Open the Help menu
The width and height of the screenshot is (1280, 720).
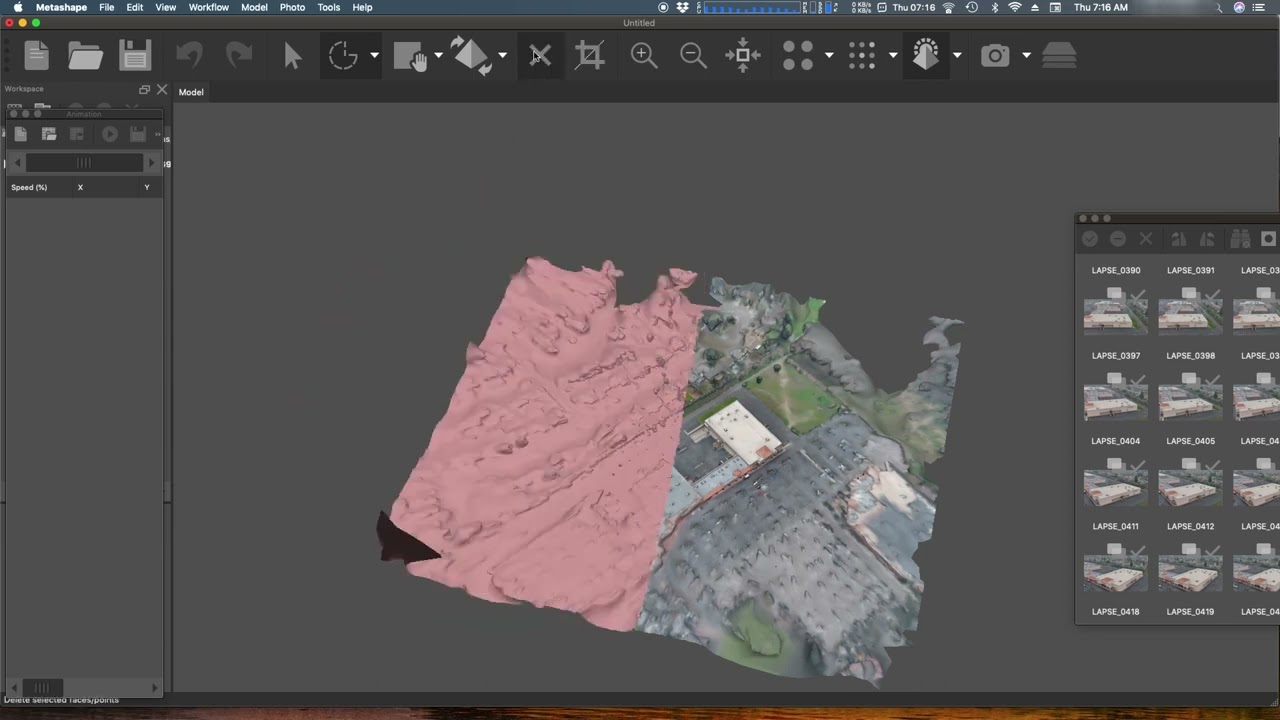click(x=362, y=7)
